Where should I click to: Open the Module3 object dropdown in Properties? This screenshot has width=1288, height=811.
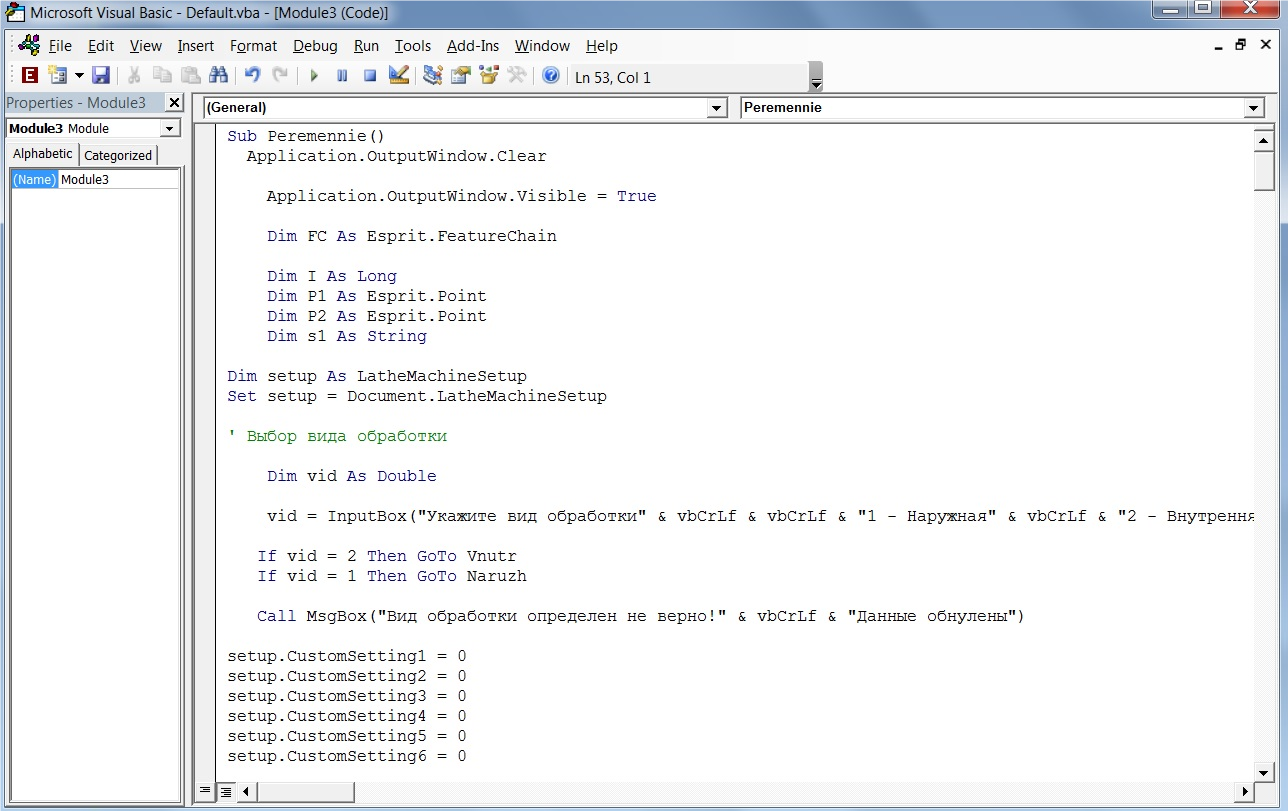point(169,129)
